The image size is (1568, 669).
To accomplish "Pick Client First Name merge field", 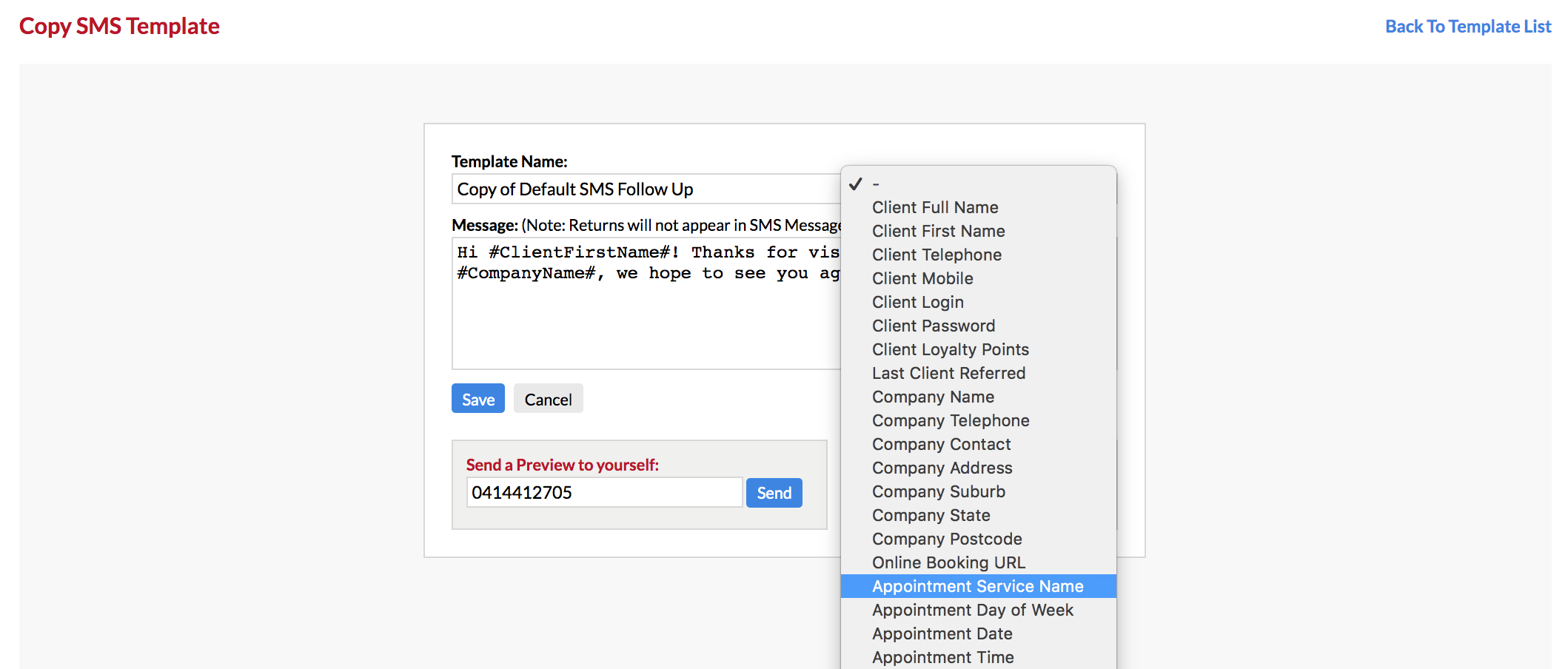I will coord(938,231).
